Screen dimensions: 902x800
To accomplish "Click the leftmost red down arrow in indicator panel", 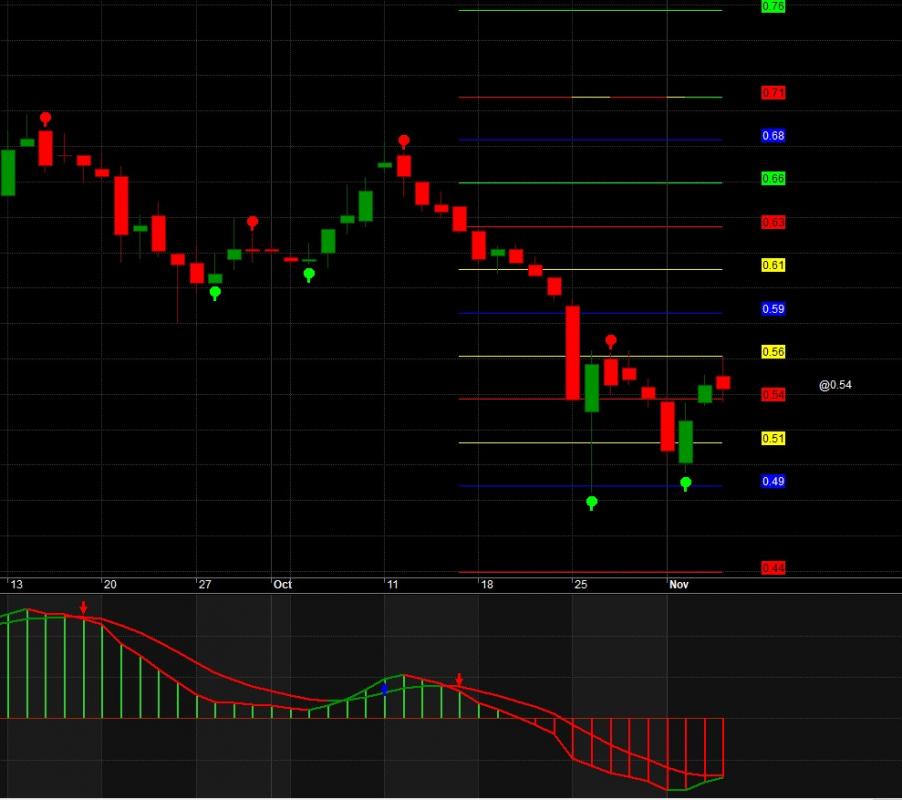I will pyautogui.click(x=84, y=607).
